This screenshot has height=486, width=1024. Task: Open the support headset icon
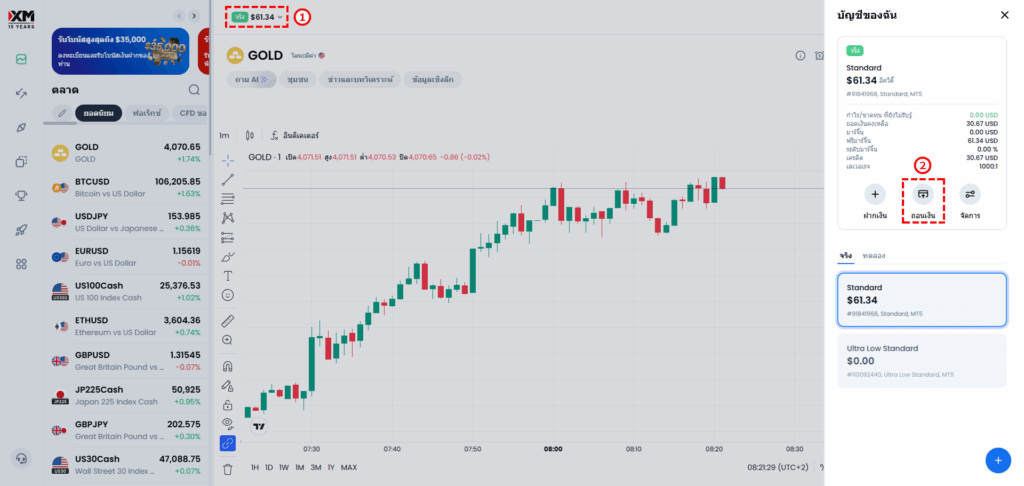pyautogui.click(x=21, y=459)
